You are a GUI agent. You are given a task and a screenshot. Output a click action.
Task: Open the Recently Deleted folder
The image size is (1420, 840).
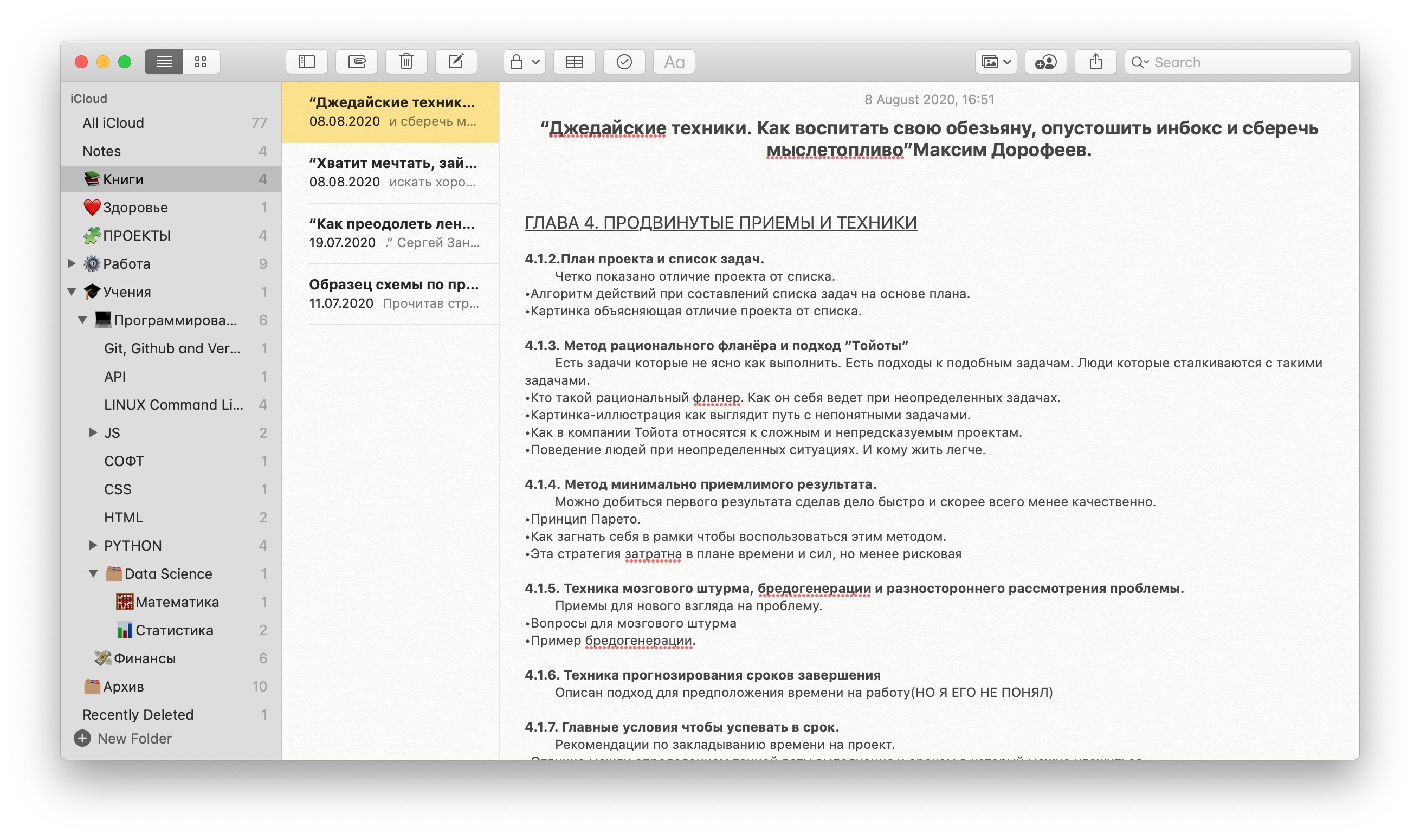pos(138,714)
